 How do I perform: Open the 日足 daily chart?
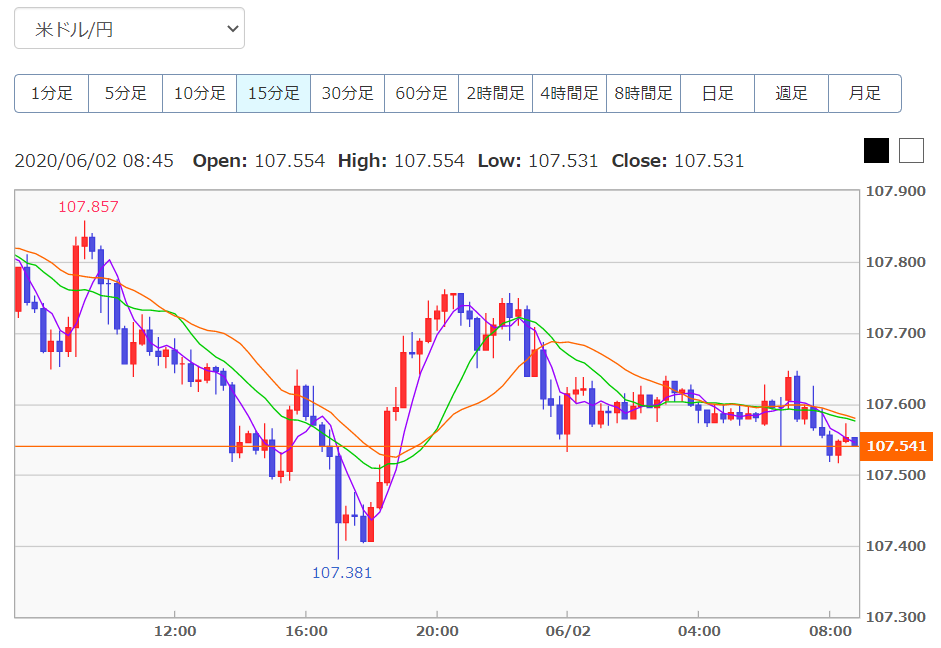click(717, 94)
